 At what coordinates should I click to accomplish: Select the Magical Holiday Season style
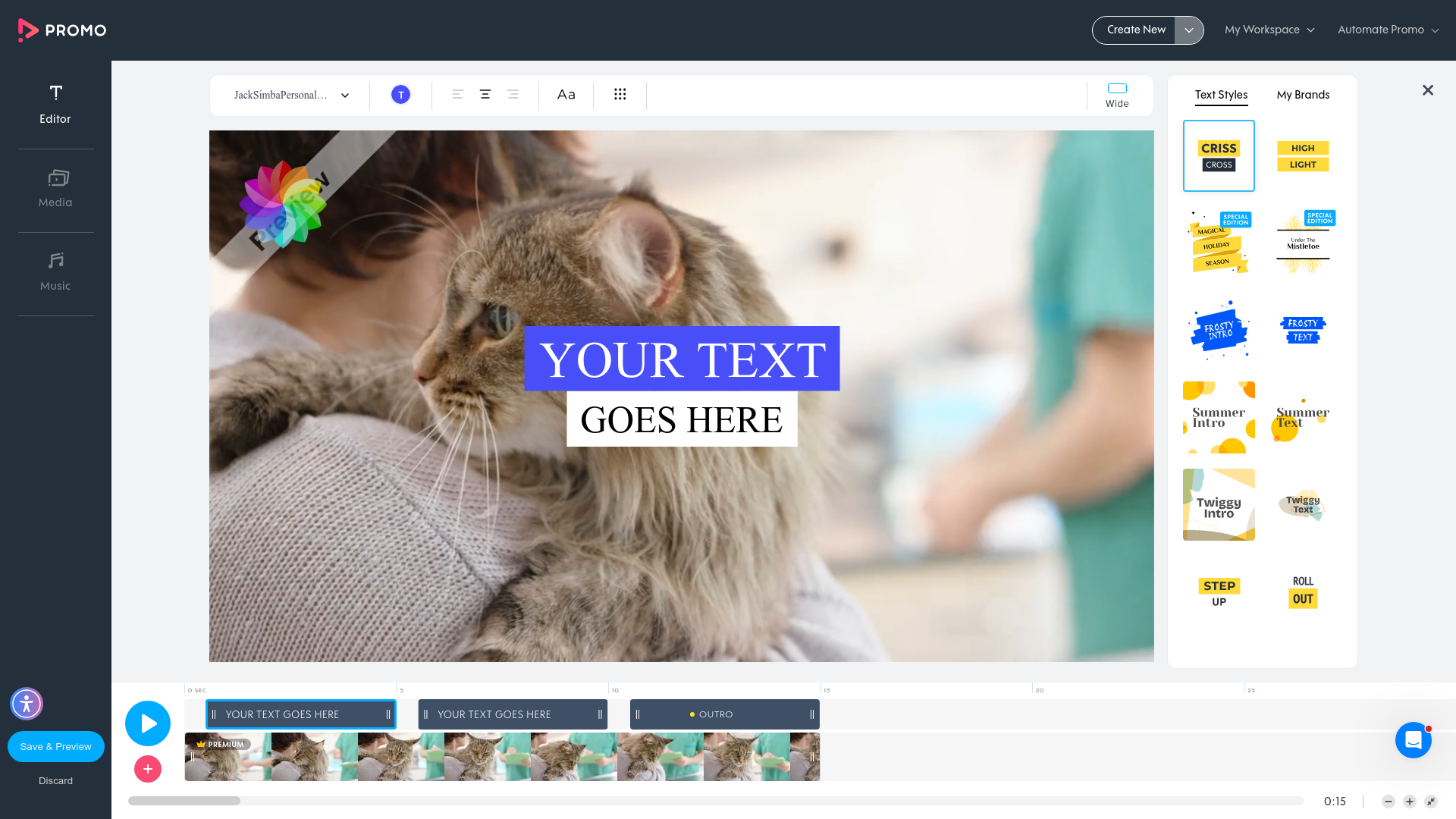click(x=1219, y=243)
